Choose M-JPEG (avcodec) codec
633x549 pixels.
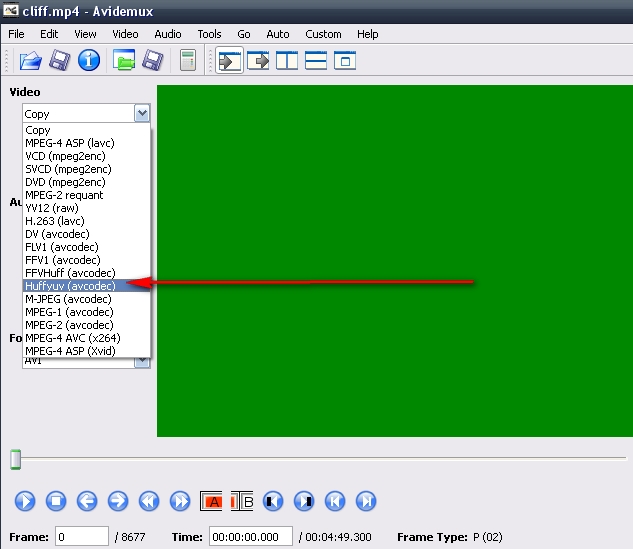[x=87, y=299]
